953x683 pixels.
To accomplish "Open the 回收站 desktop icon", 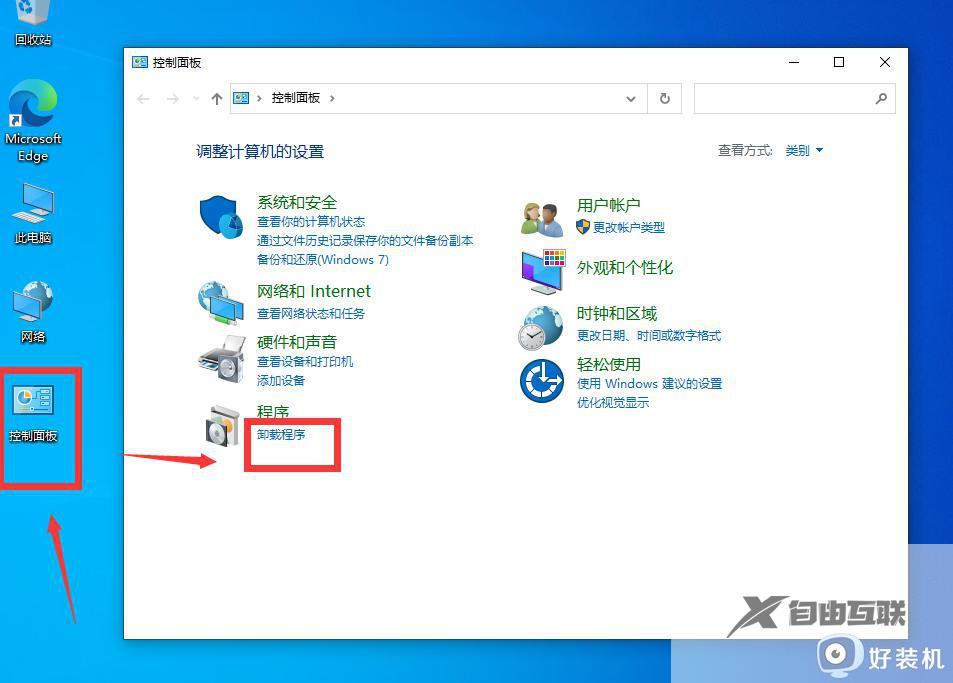I will (x=33, y=15).
